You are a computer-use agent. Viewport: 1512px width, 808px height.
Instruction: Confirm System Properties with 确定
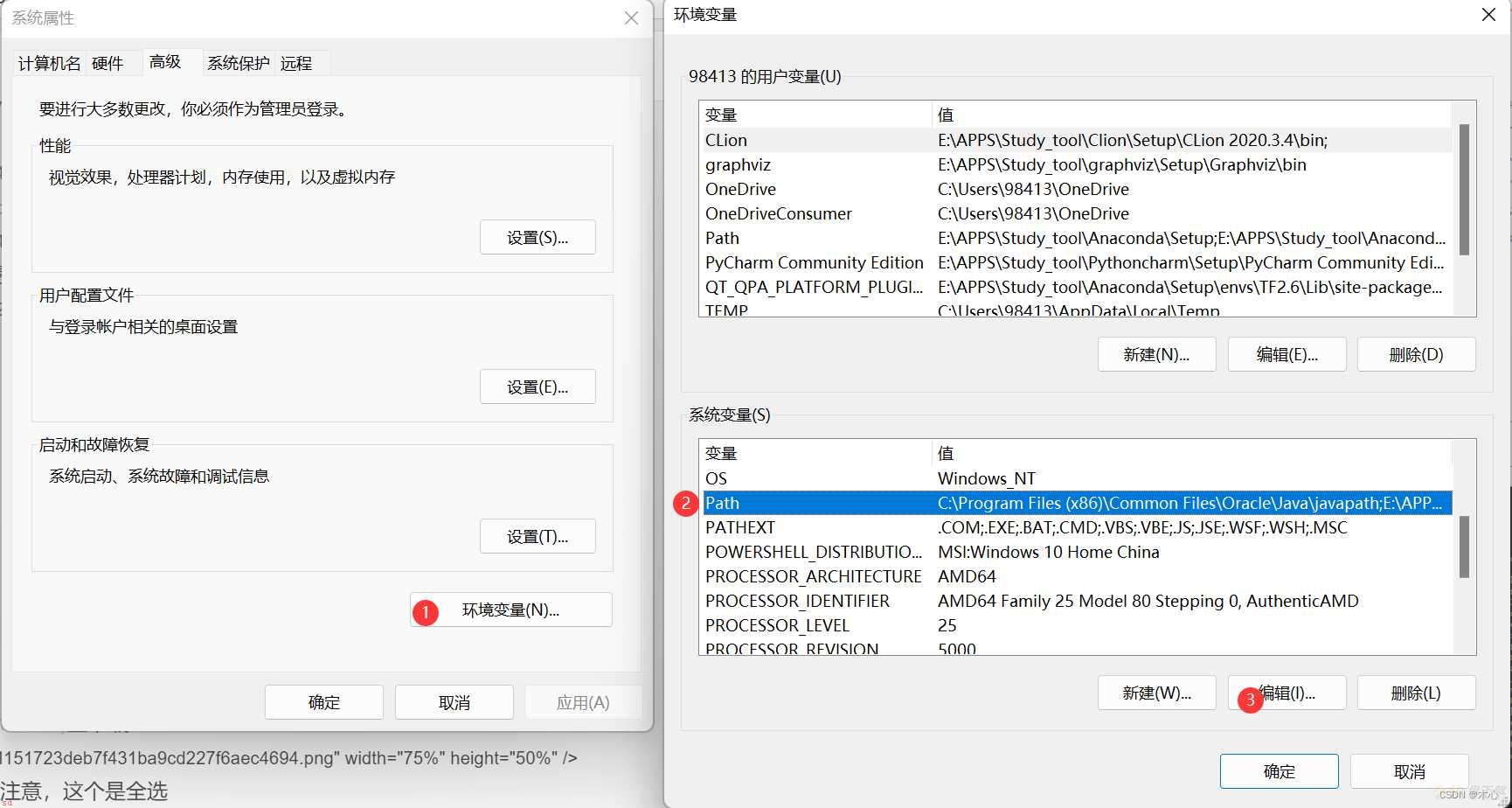[324, 702]
